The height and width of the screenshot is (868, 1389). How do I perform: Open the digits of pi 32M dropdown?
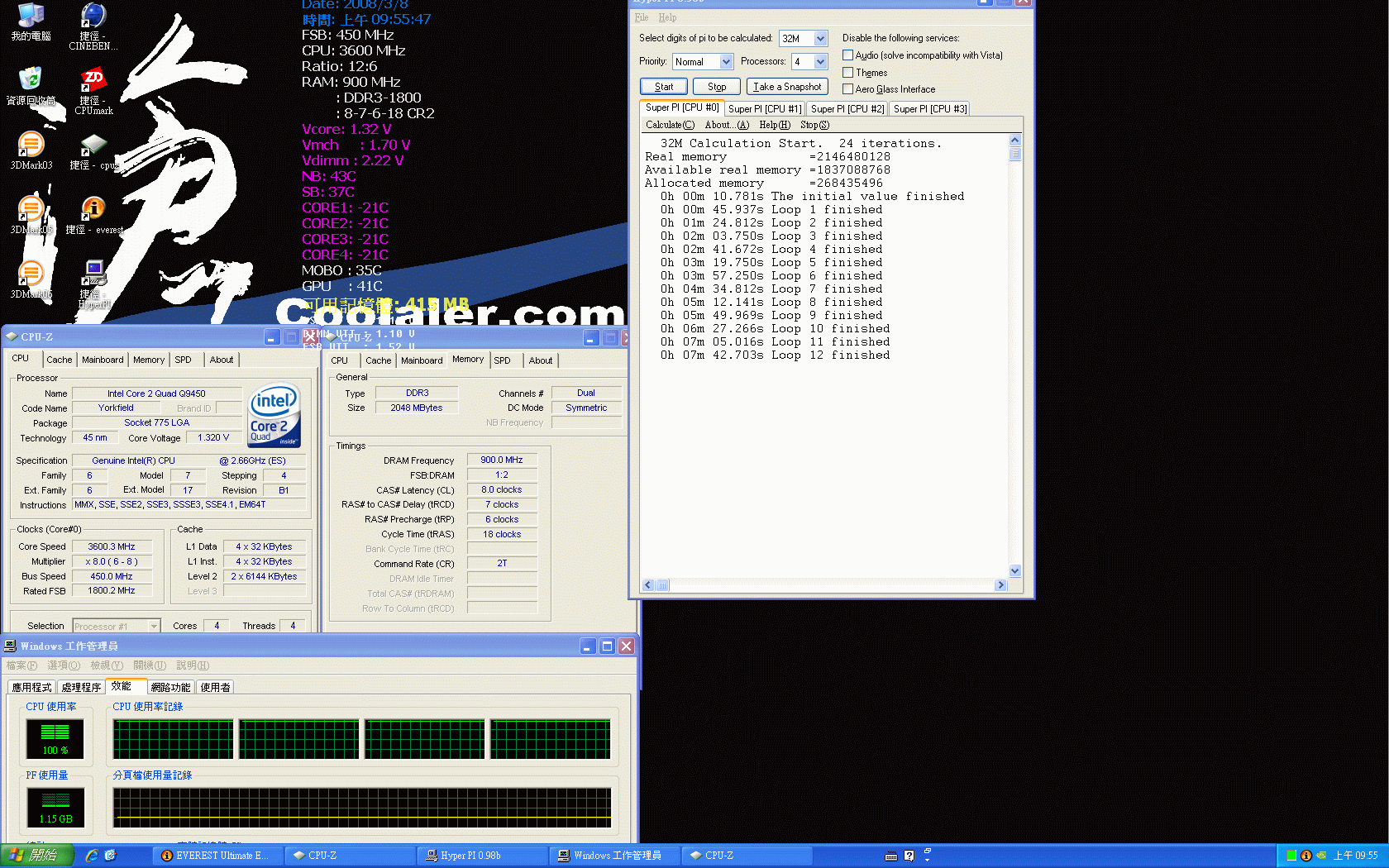(820, 38)
